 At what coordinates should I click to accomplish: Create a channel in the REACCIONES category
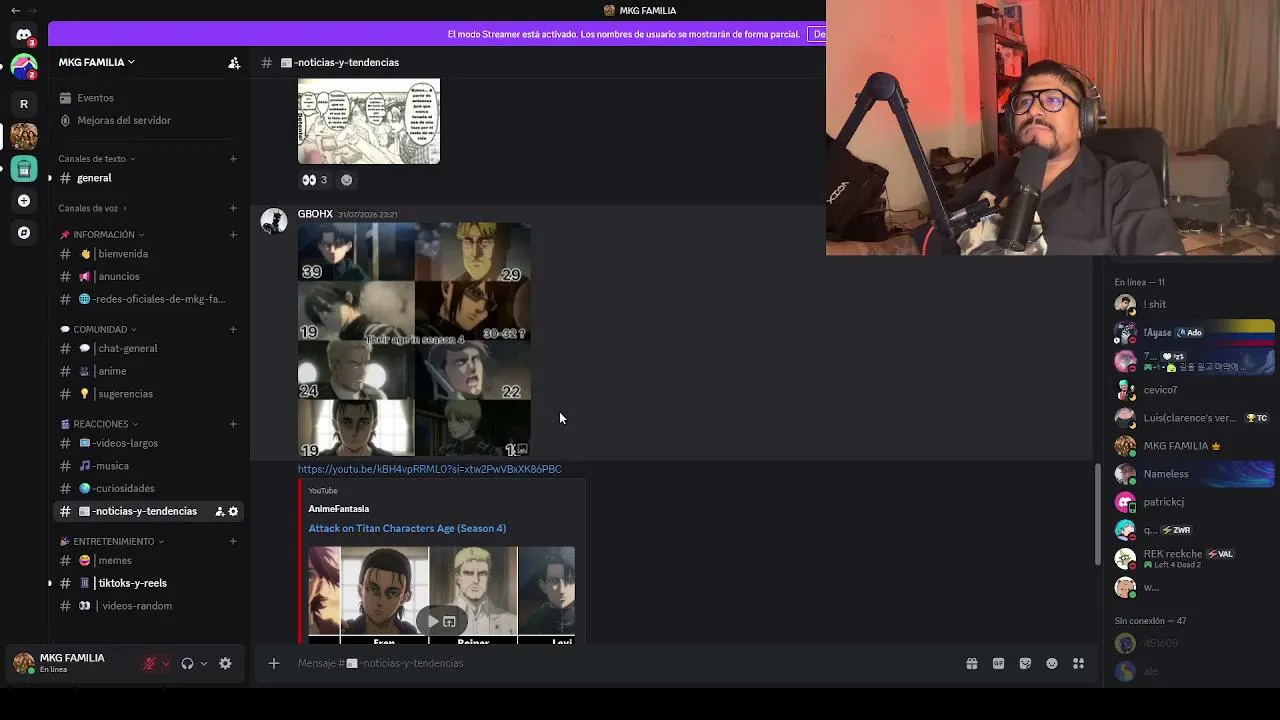tap(233, 424)
